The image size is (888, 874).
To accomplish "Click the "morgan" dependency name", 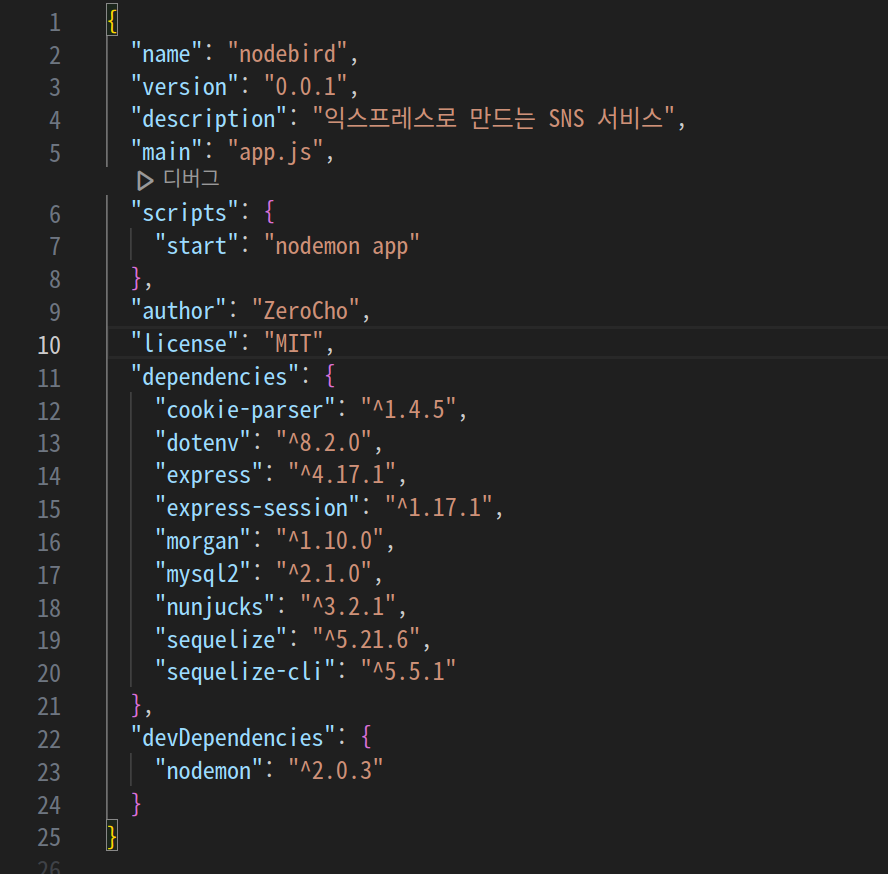I will (203, 541).
